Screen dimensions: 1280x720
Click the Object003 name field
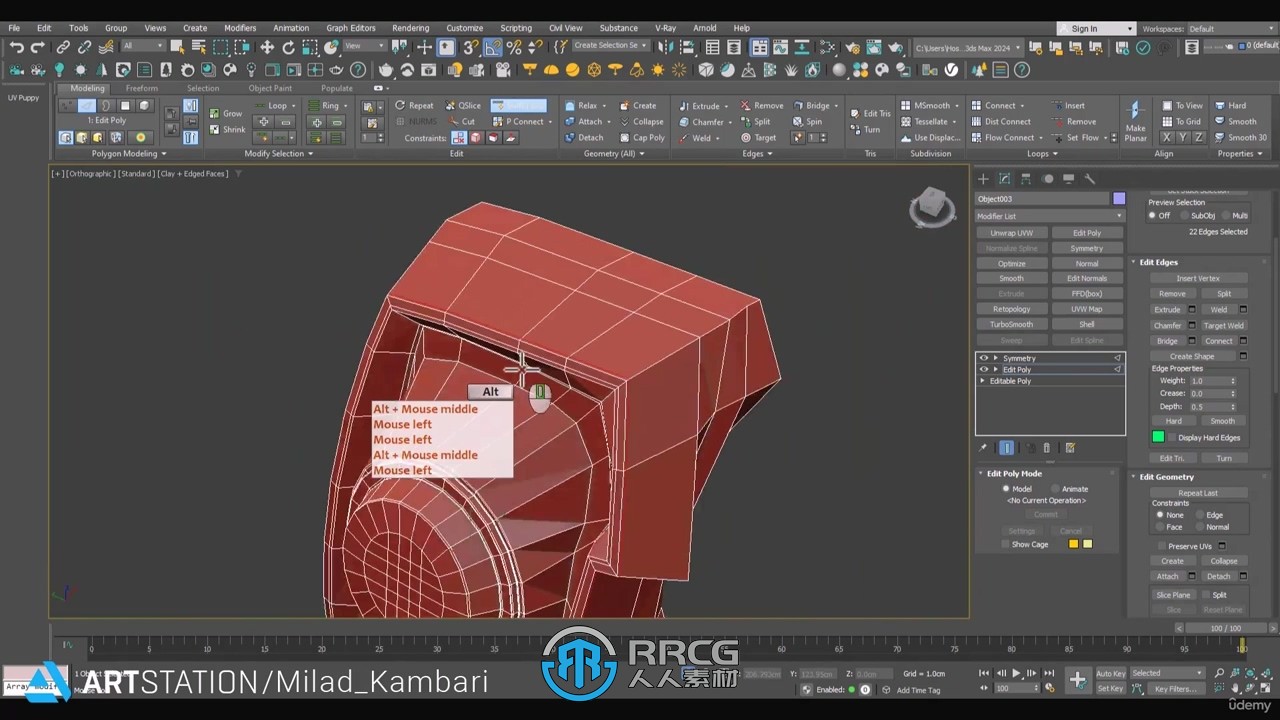coord(1042,199)
